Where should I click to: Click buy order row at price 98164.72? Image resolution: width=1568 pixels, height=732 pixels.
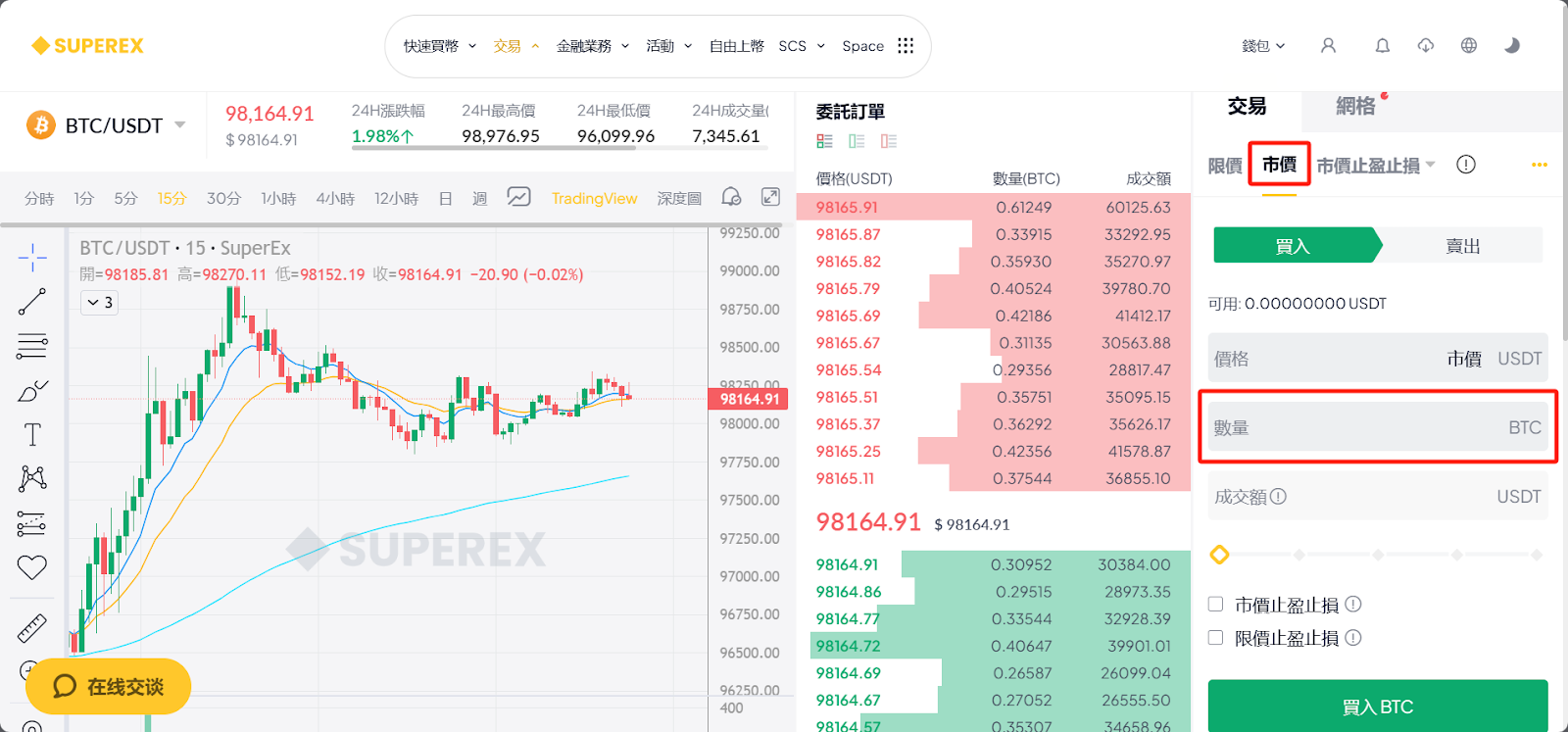993,646
